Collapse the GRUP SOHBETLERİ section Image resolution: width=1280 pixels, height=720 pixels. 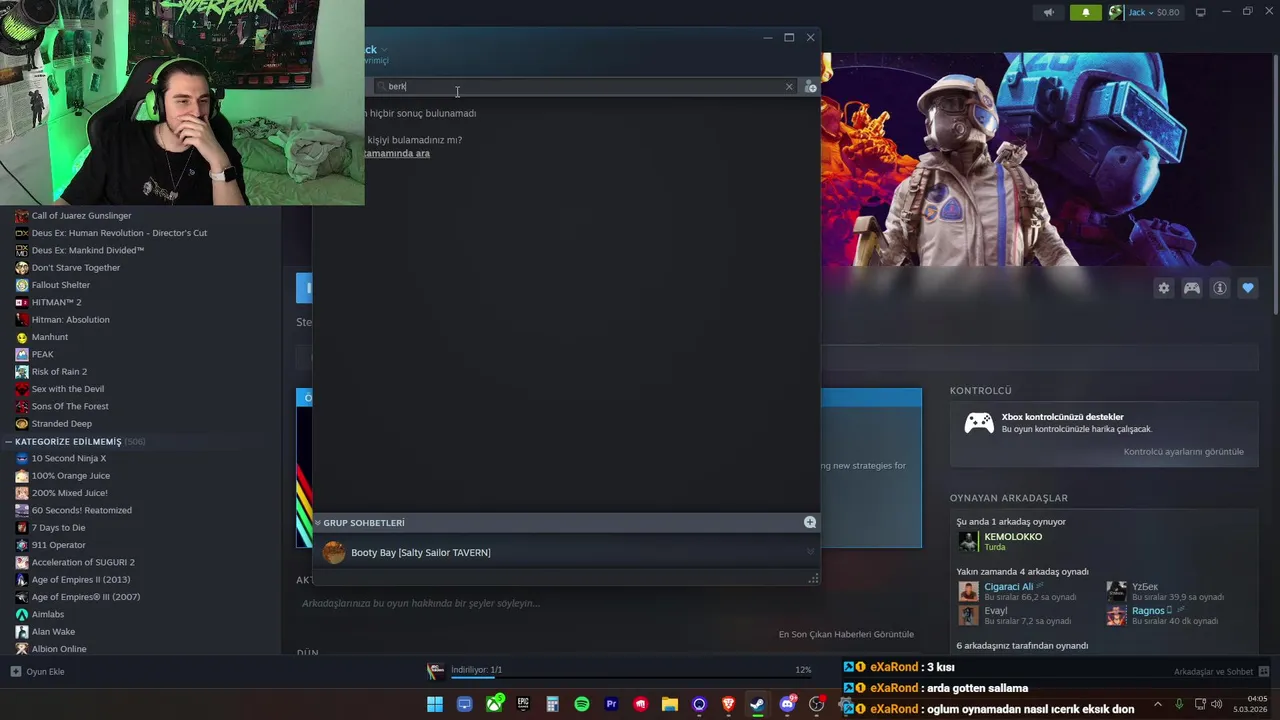[x=363, y=523]
